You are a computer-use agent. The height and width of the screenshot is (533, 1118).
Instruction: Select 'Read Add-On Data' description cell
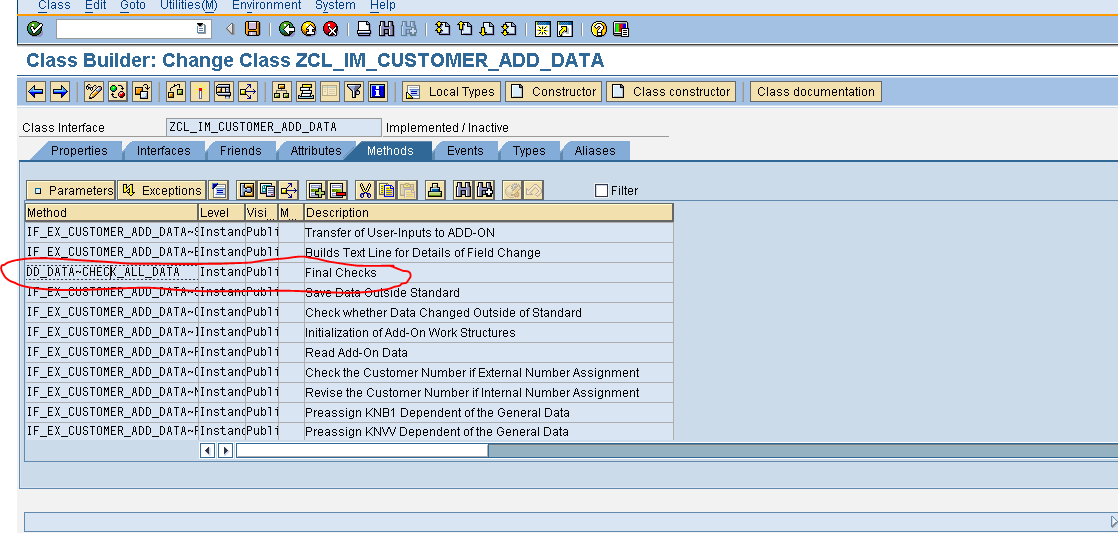coord(488,352)
